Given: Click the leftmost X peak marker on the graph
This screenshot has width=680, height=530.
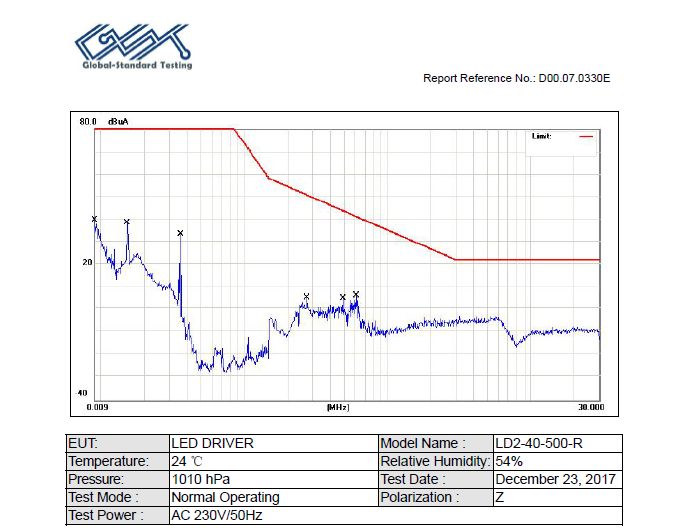Looking at the screenshot, I should click(95, 219).
